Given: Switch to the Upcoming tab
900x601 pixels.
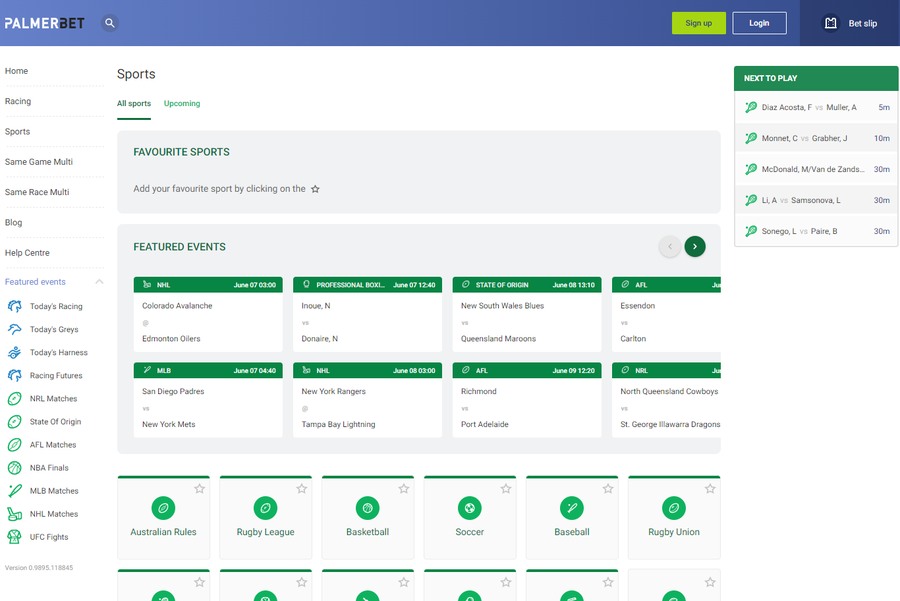Looking at the screenshot, I should point(182,104).
